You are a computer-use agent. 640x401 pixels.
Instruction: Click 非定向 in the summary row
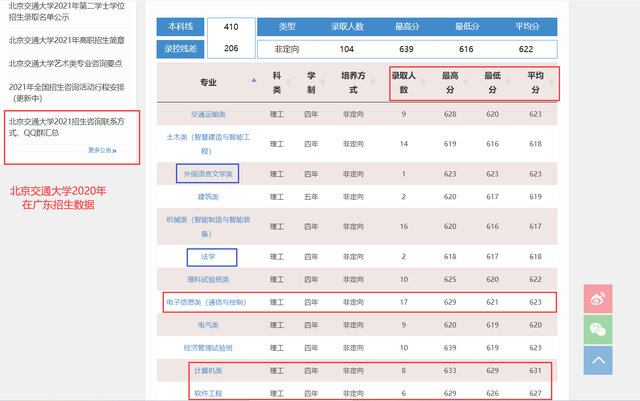tap(287, 49)
